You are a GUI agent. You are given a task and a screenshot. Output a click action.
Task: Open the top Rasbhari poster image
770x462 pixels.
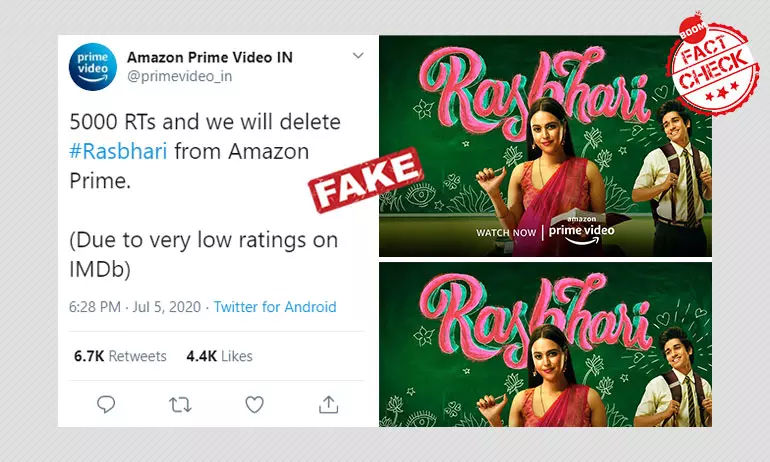(545, 146)
